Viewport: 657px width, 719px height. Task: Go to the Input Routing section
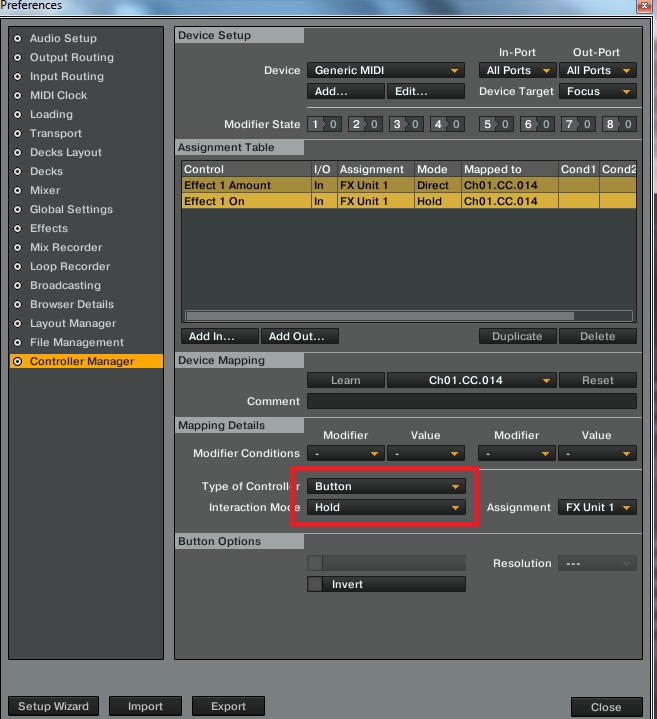pos(66,77)
